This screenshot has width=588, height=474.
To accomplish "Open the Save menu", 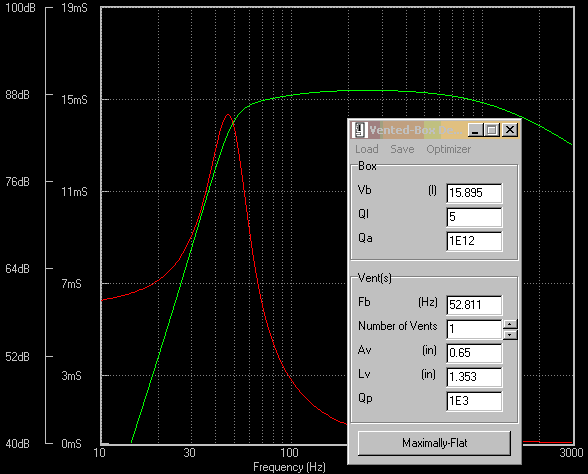I will [x=402, y=149].
